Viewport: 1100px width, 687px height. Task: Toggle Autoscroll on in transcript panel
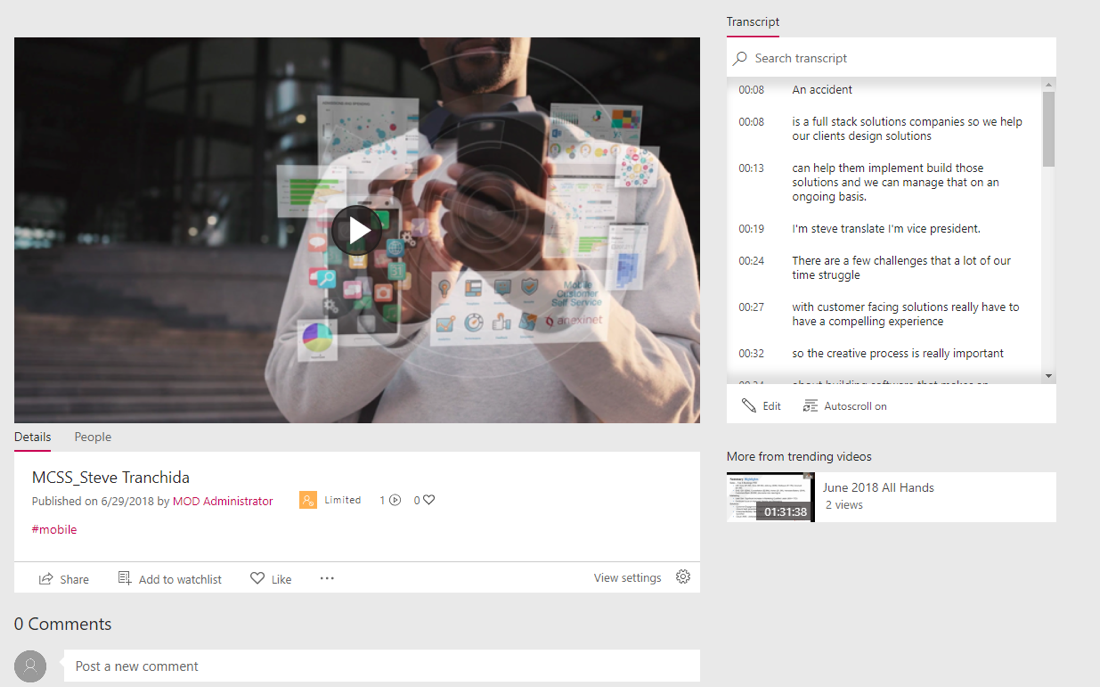pos(845,406)
